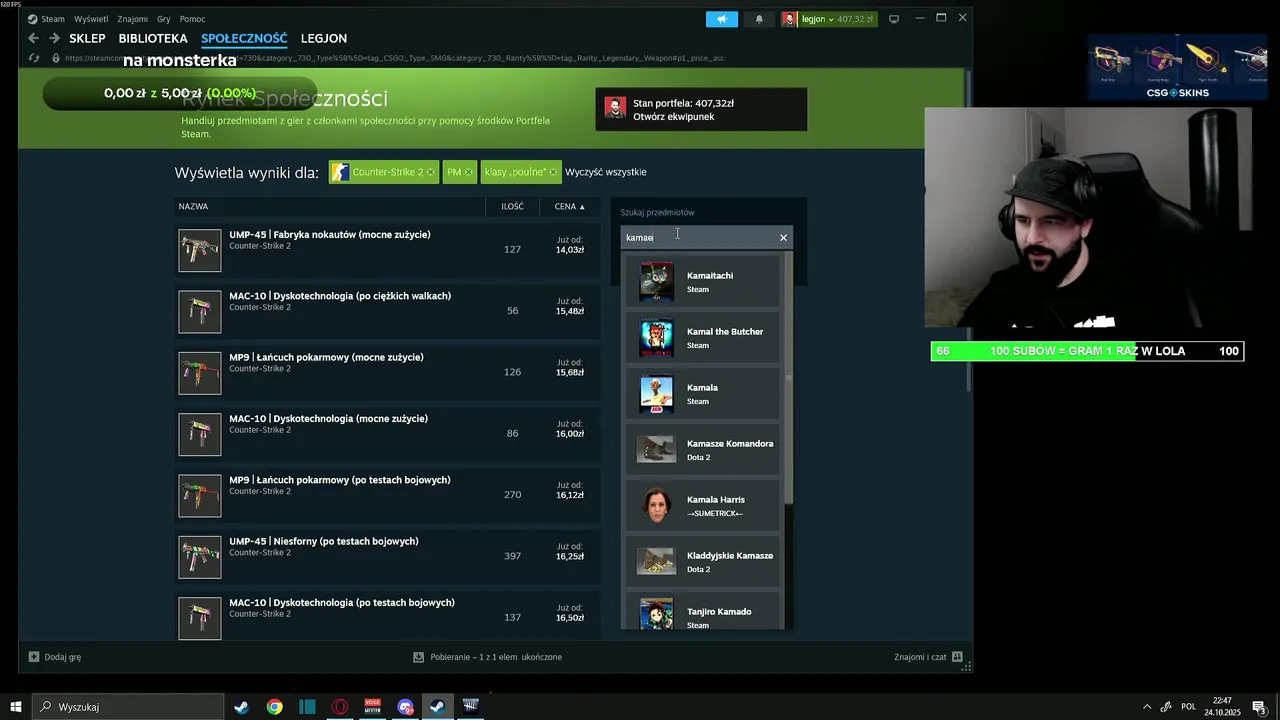Click UMP-45 Fabryka nokautów weapon icon
This screenshot has height=720, width=1280.
(x=200, y=250)
